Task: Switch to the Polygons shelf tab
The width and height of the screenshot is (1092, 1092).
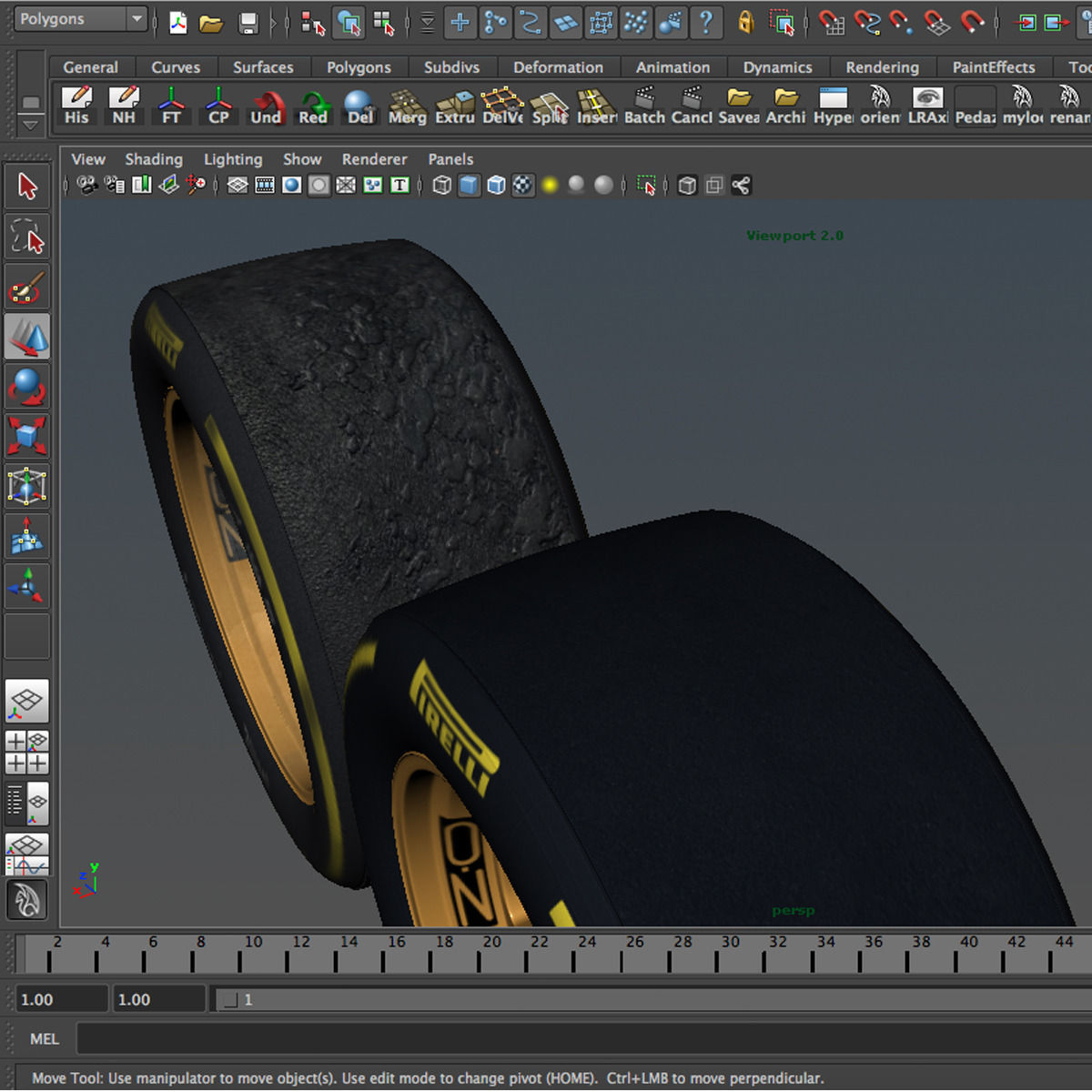Action: 359,67
